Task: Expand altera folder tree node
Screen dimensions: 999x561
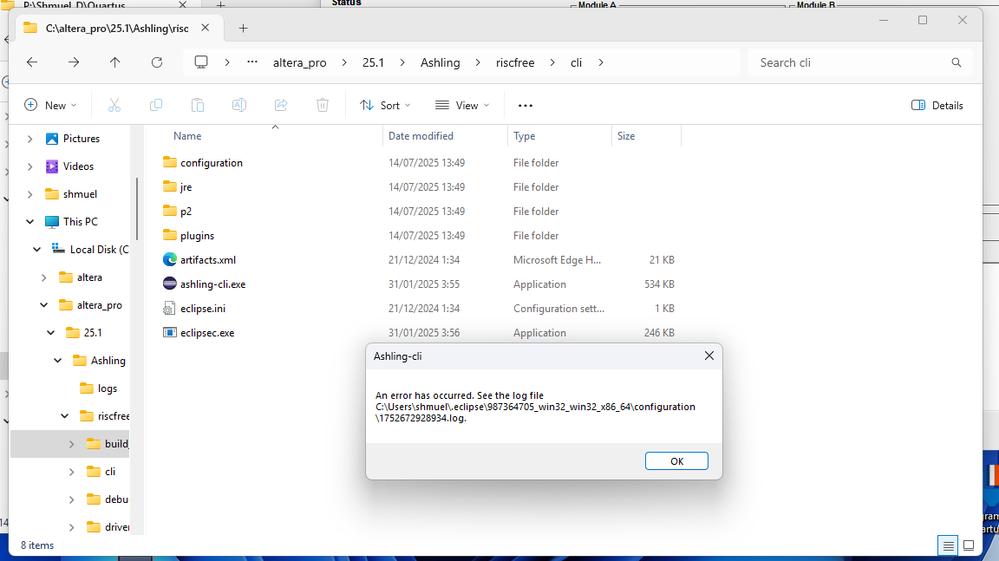Action: pyautogui.click(x=44, y=278)
